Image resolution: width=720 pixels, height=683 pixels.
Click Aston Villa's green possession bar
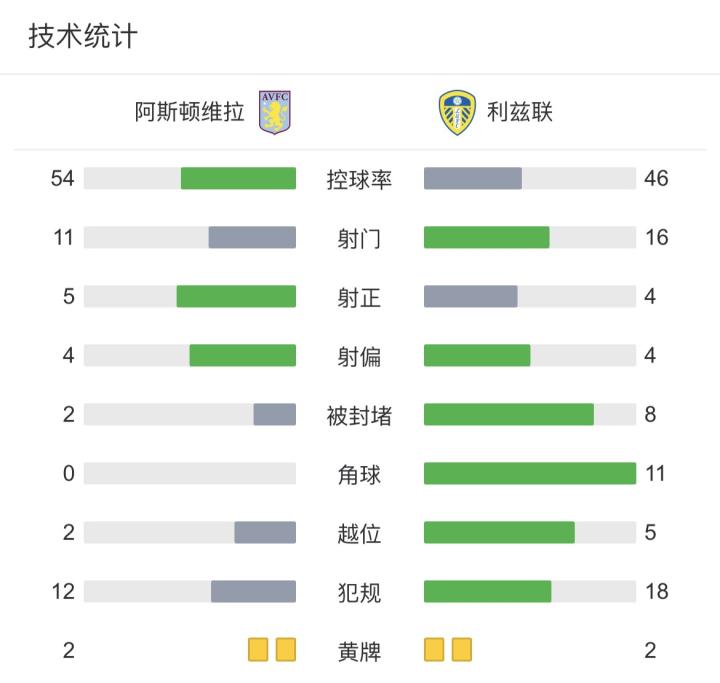[238, 178]
